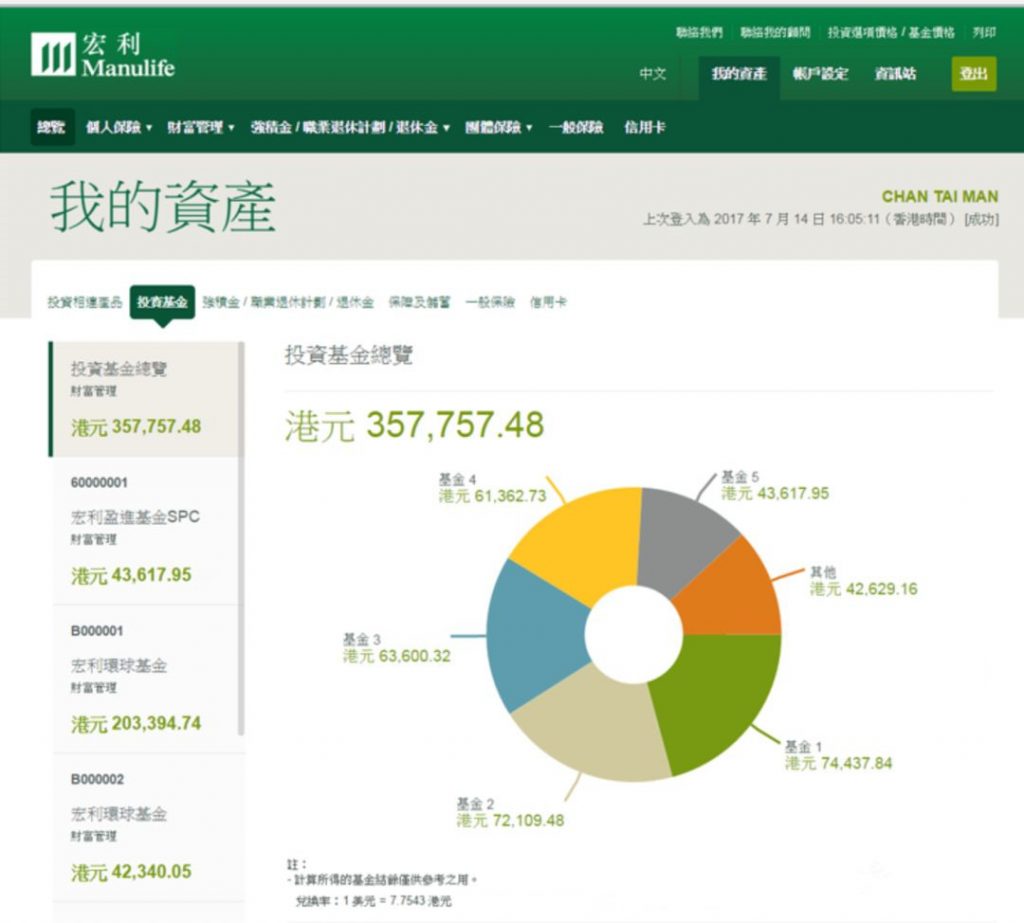Click the large total 港元 357,757.48 above chart

point(415,425)
